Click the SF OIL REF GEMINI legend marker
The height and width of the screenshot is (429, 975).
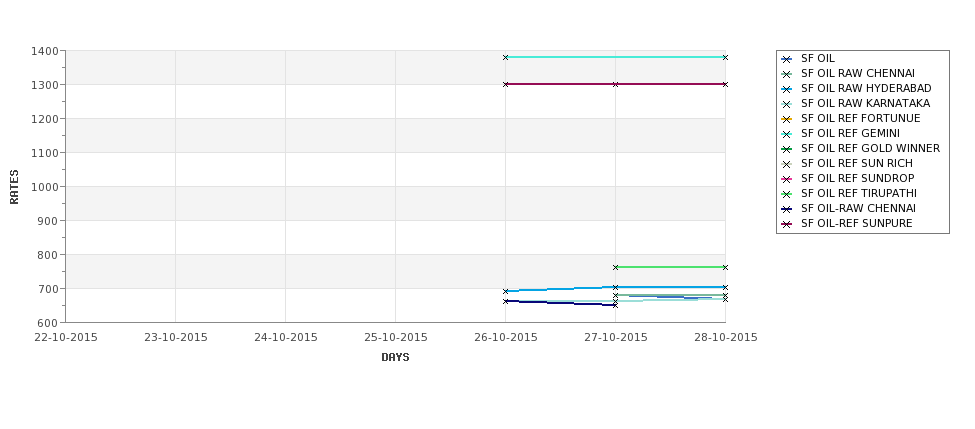tap(787, 134)
